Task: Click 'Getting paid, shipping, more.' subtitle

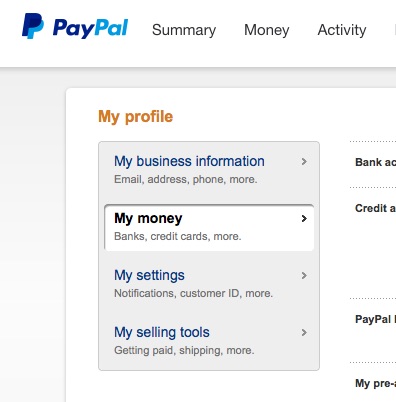Action: 184,350
